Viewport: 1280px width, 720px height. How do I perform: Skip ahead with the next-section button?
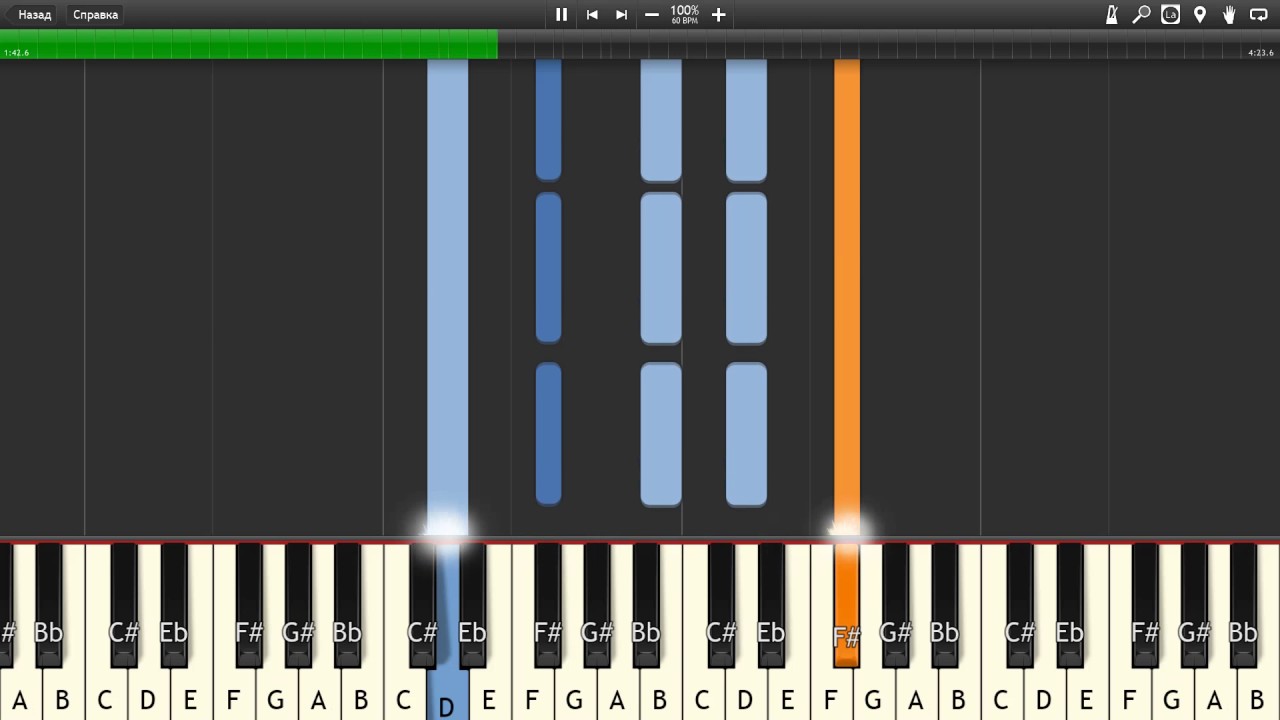[x=621, y=15]
